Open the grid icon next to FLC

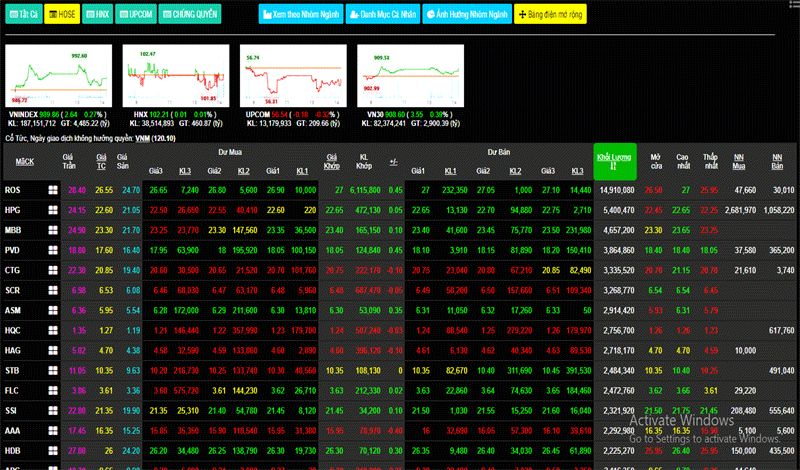[x=53, y=390]
